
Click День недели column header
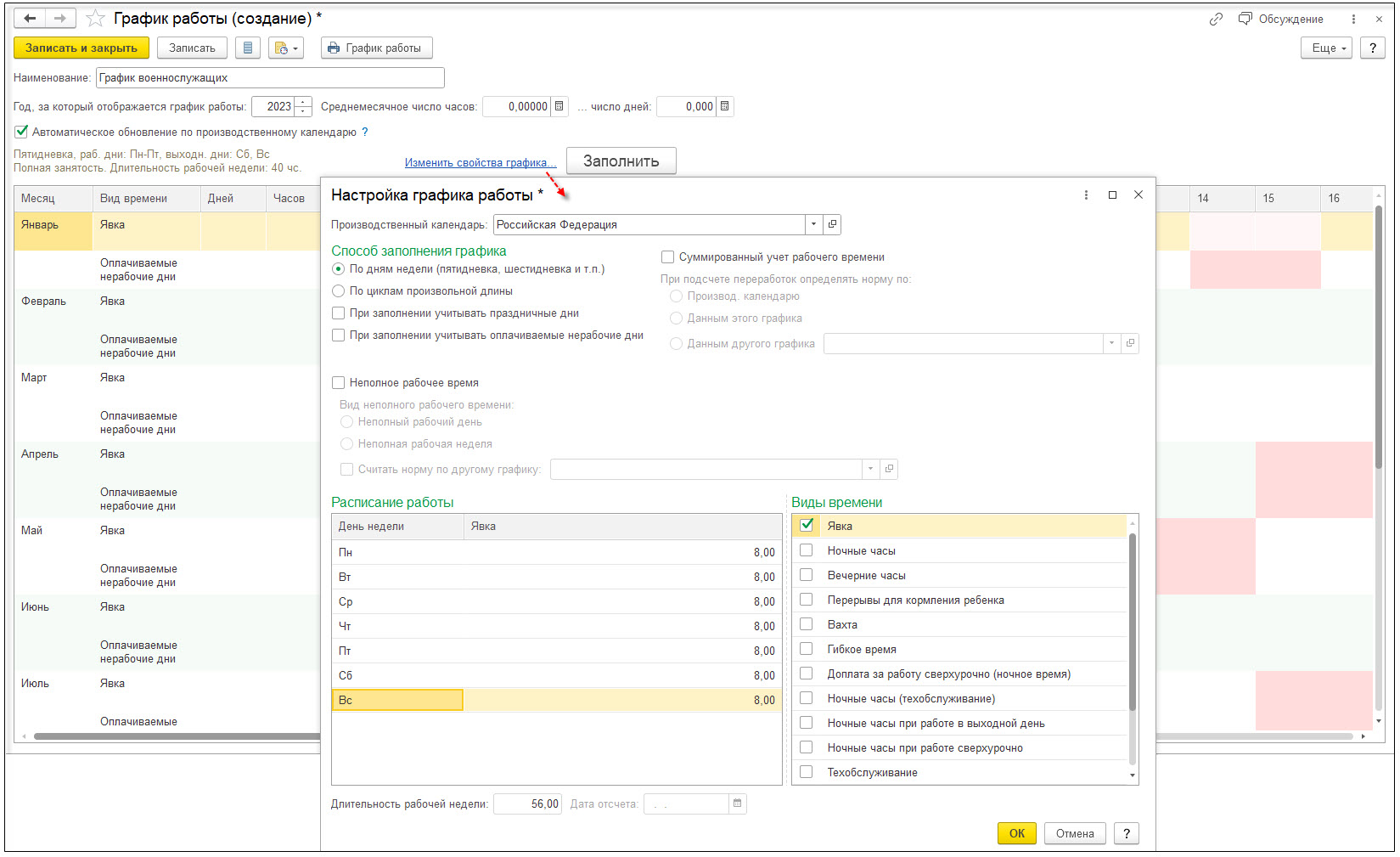397,527
